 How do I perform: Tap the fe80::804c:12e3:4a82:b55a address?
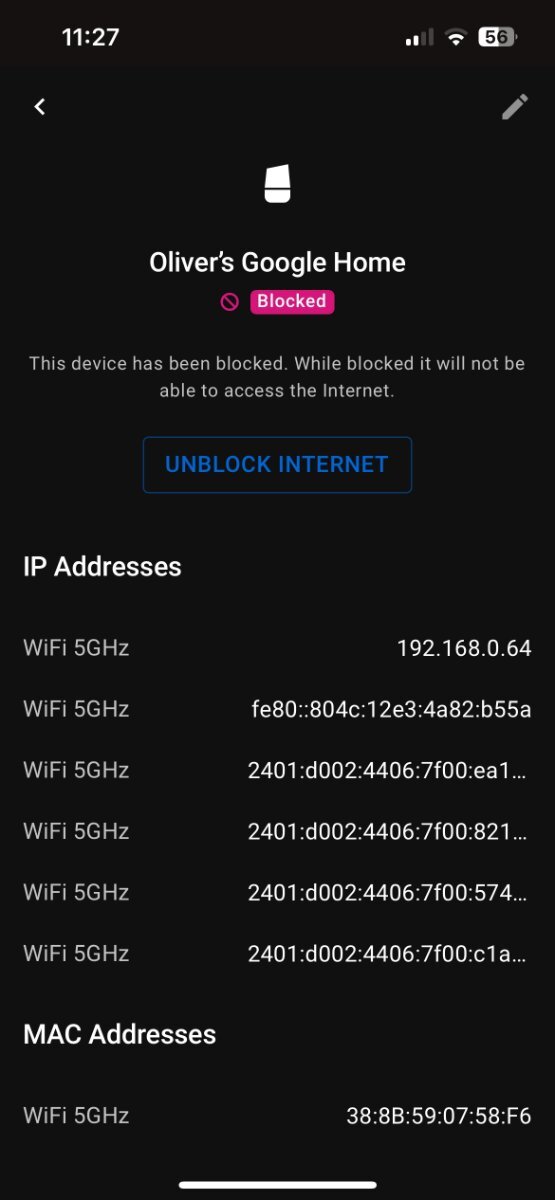[391, 709]
